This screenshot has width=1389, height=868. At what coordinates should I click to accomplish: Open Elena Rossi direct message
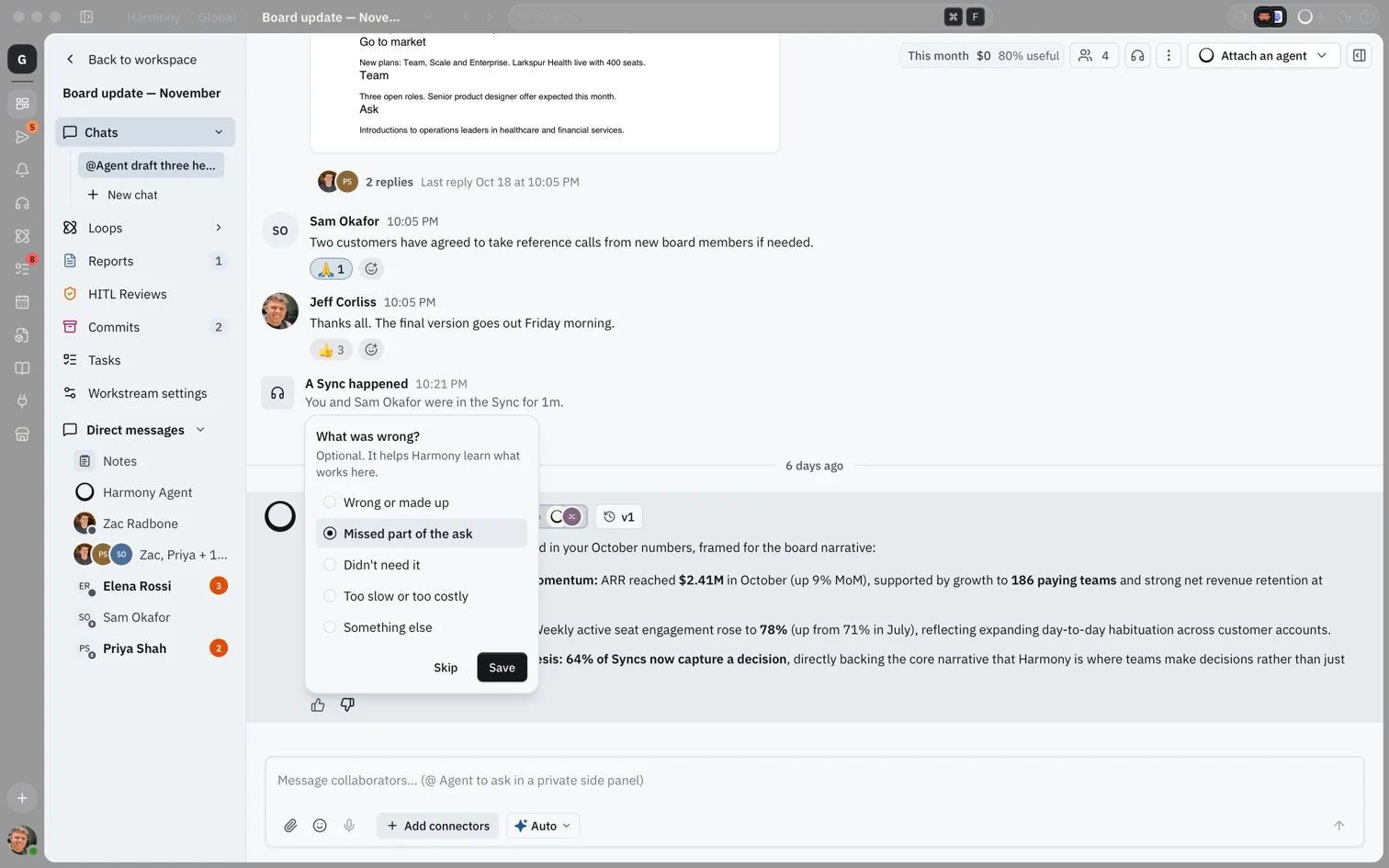pos(151,586)
